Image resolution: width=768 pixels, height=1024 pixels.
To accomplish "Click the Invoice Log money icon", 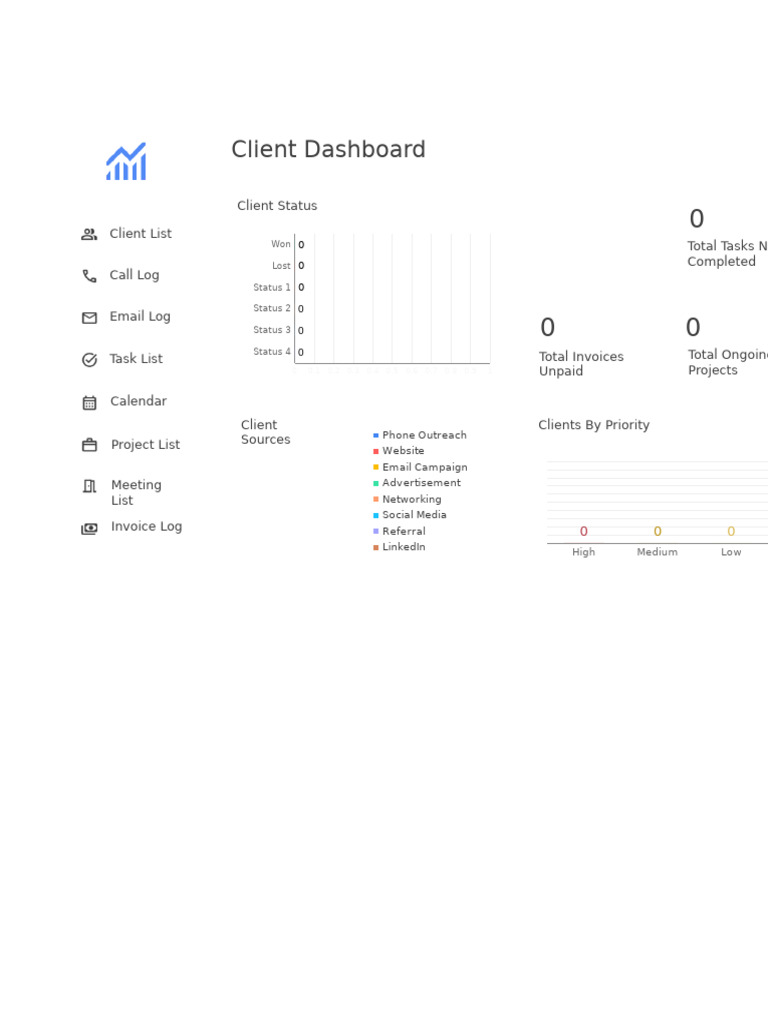I will pyautogui.click(x=89, y=528).
